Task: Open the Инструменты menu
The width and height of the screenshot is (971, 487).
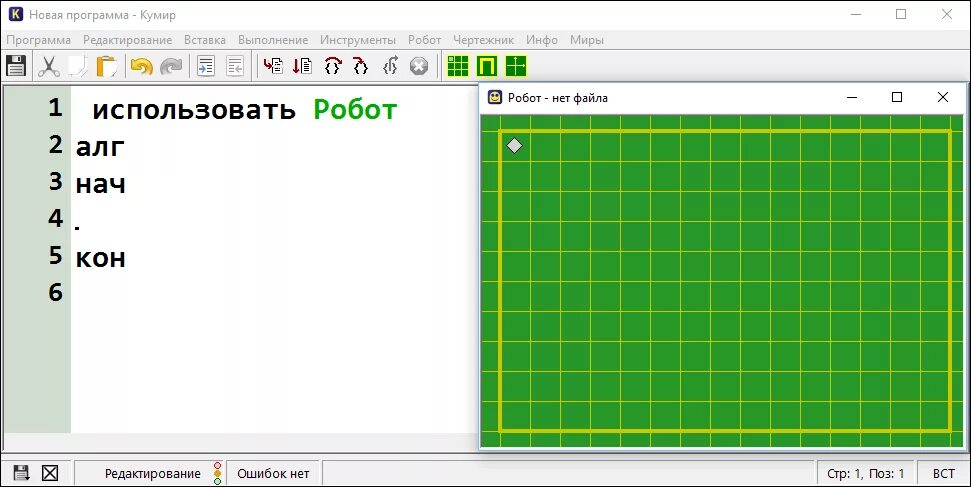Action: coord(358,40)
